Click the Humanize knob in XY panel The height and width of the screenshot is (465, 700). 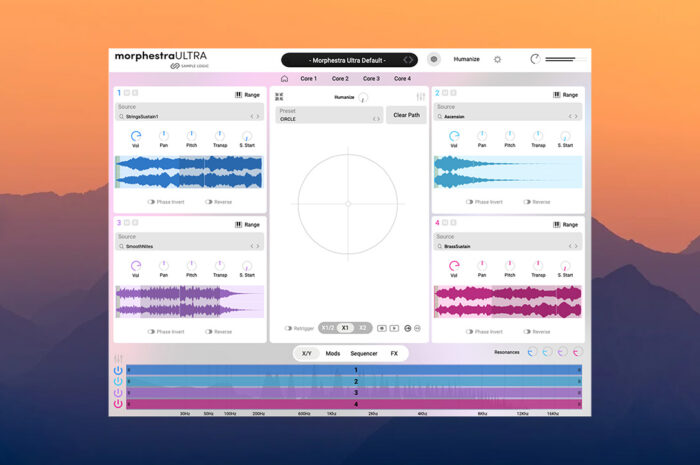pyautogui.click(x=363, y=97)
